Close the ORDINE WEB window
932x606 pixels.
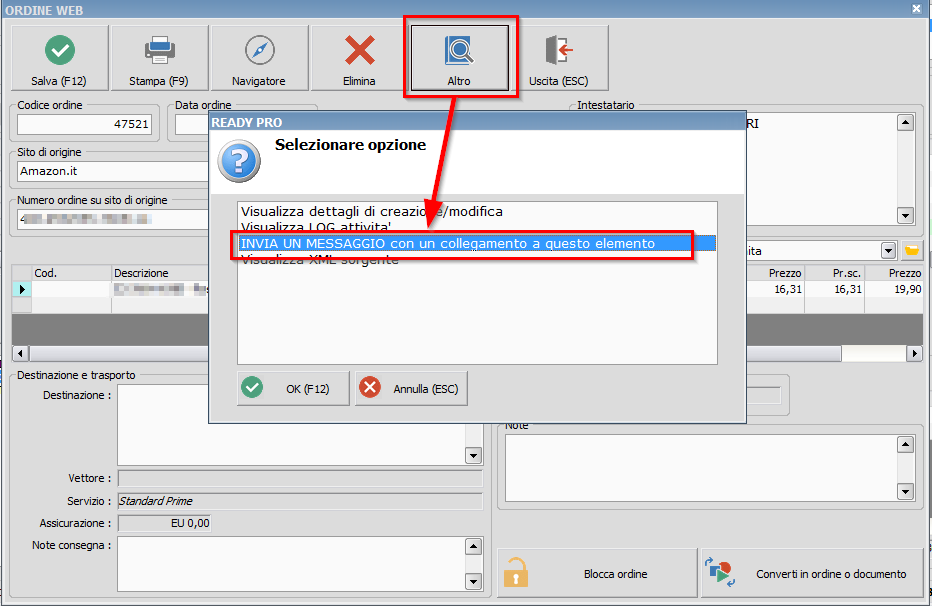click(916, 8)
